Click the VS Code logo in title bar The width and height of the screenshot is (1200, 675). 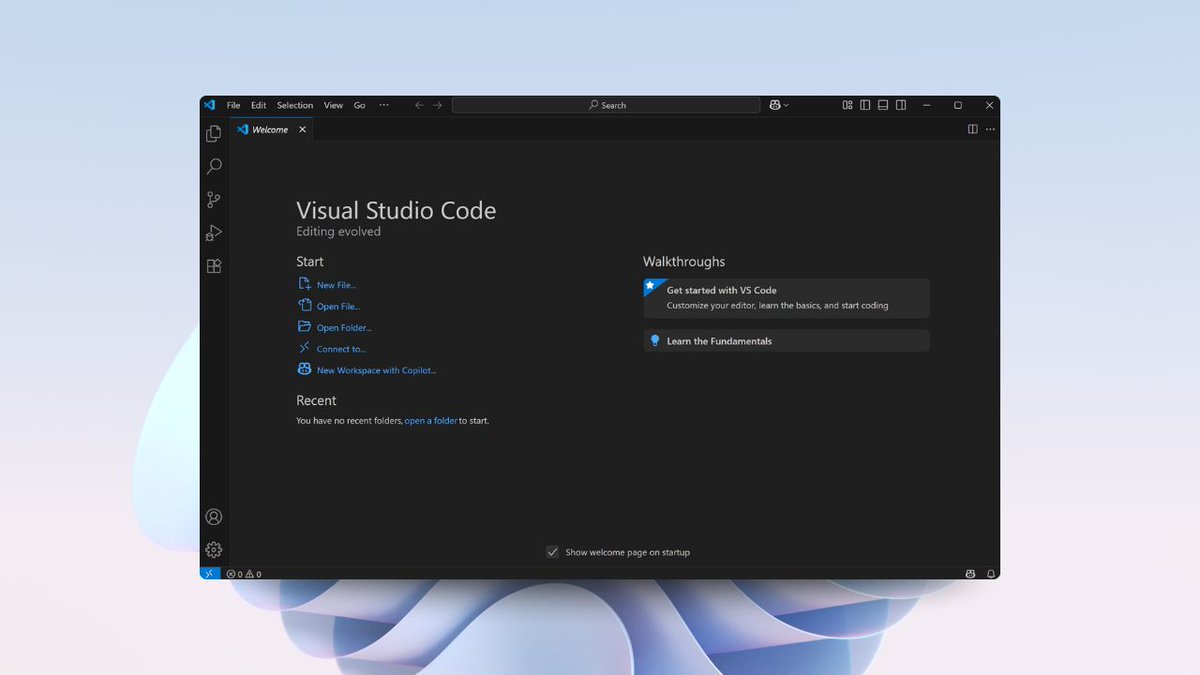tap(209, 105)
